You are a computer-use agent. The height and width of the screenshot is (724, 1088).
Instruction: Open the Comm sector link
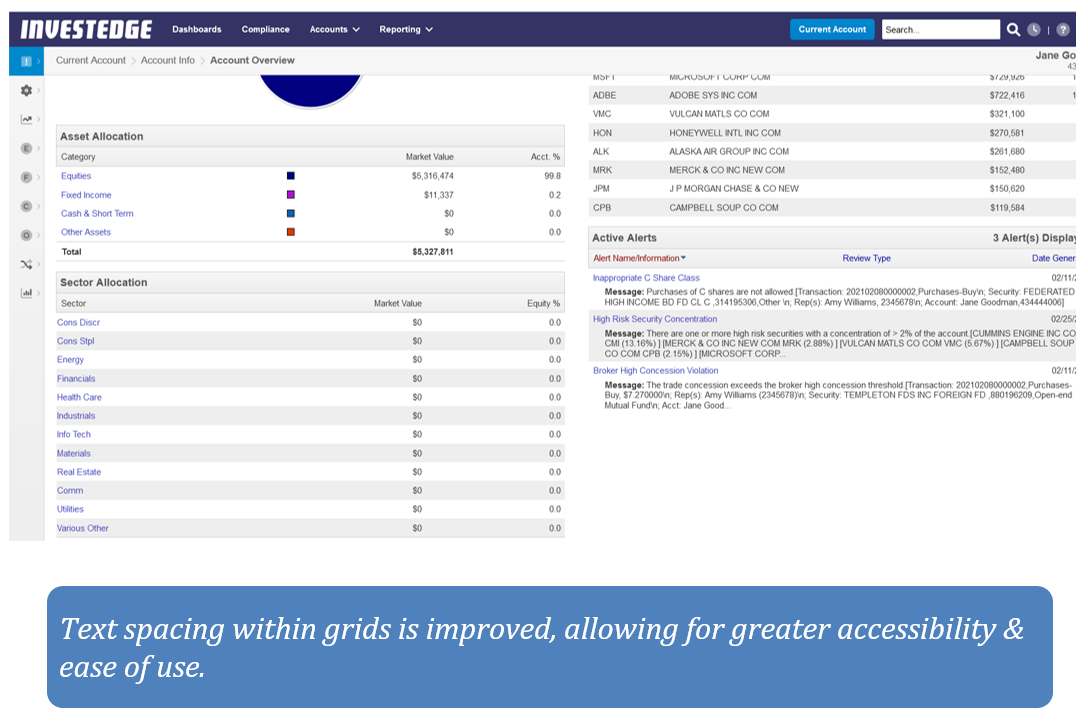(x=70, y=491)
